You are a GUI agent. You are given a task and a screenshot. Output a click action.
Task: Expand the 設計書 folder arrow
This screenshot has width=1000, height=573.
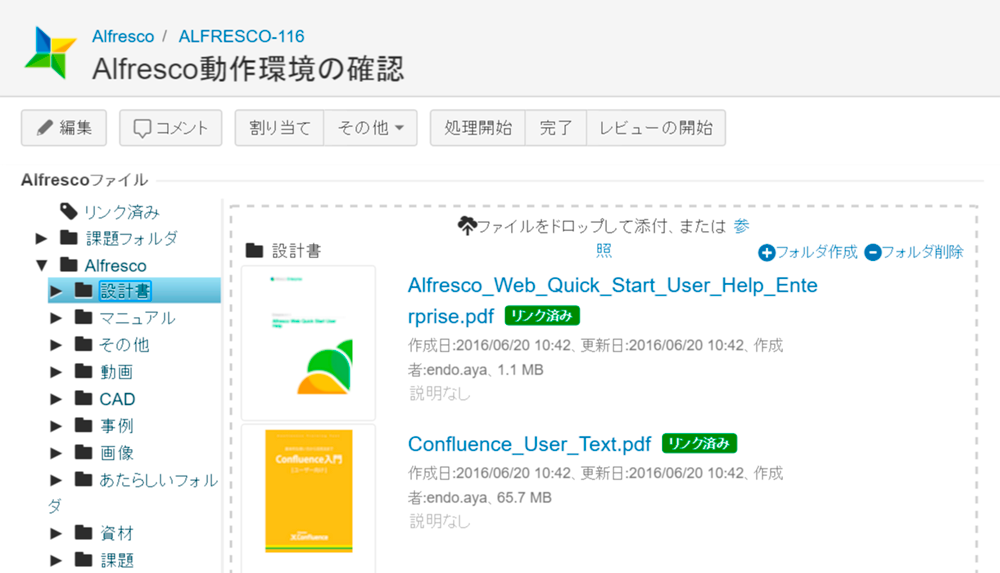click(x=56, y=291)
